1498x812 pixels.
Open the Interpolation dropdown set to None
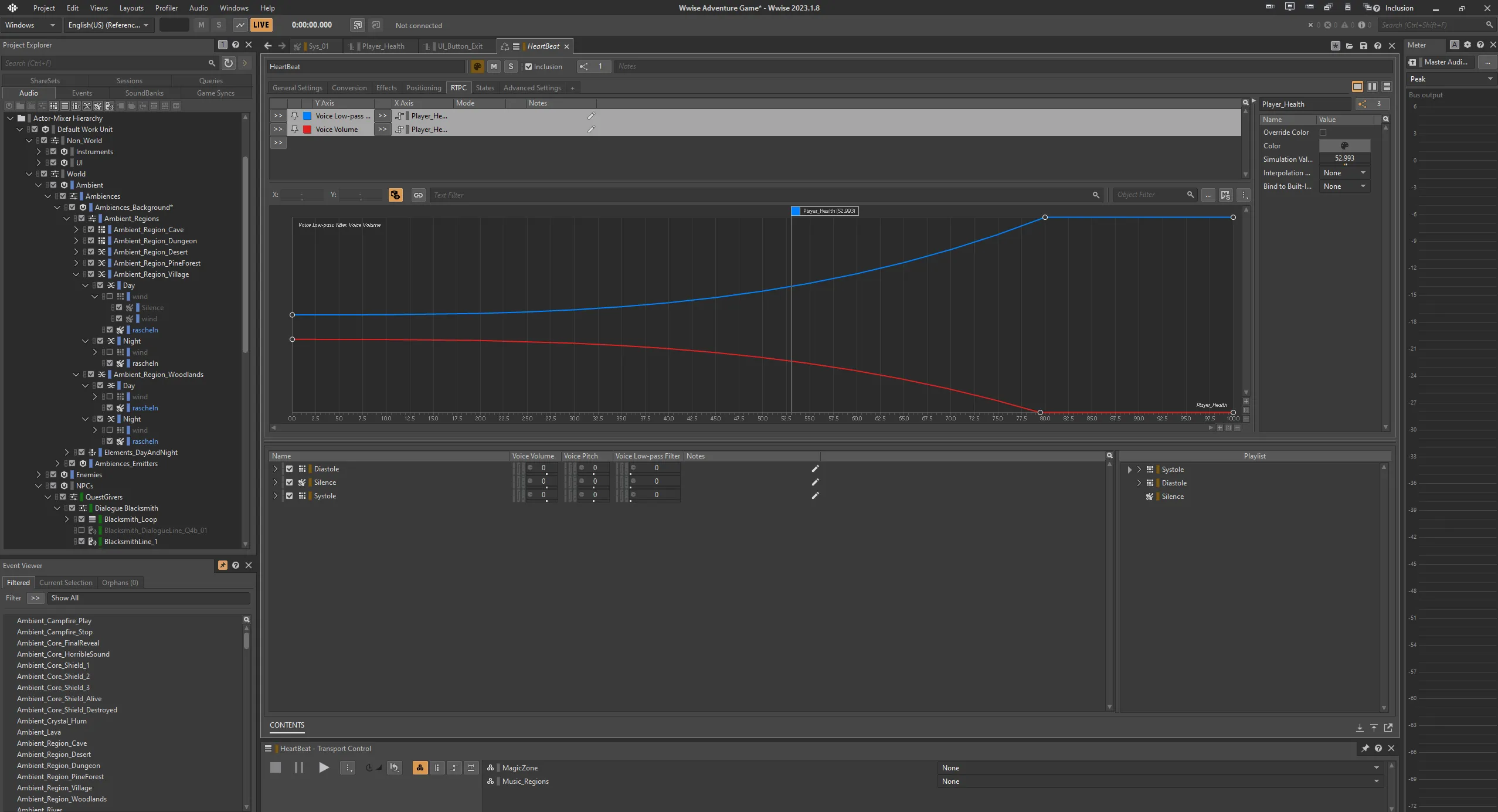tap(1345, 172)
